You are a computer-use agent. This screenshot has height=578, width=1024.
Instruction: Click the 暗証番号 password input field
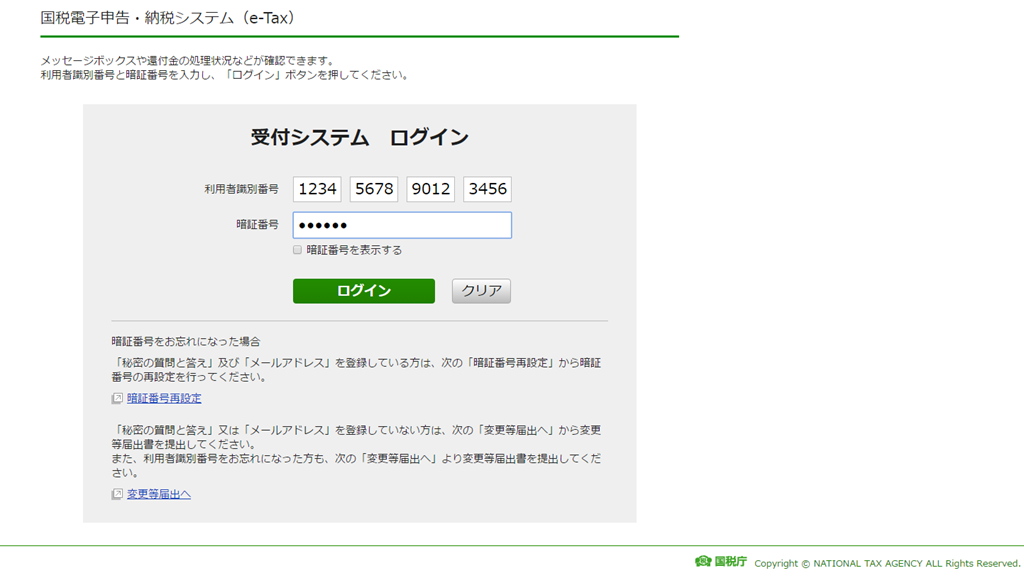[x=402, y=225]
